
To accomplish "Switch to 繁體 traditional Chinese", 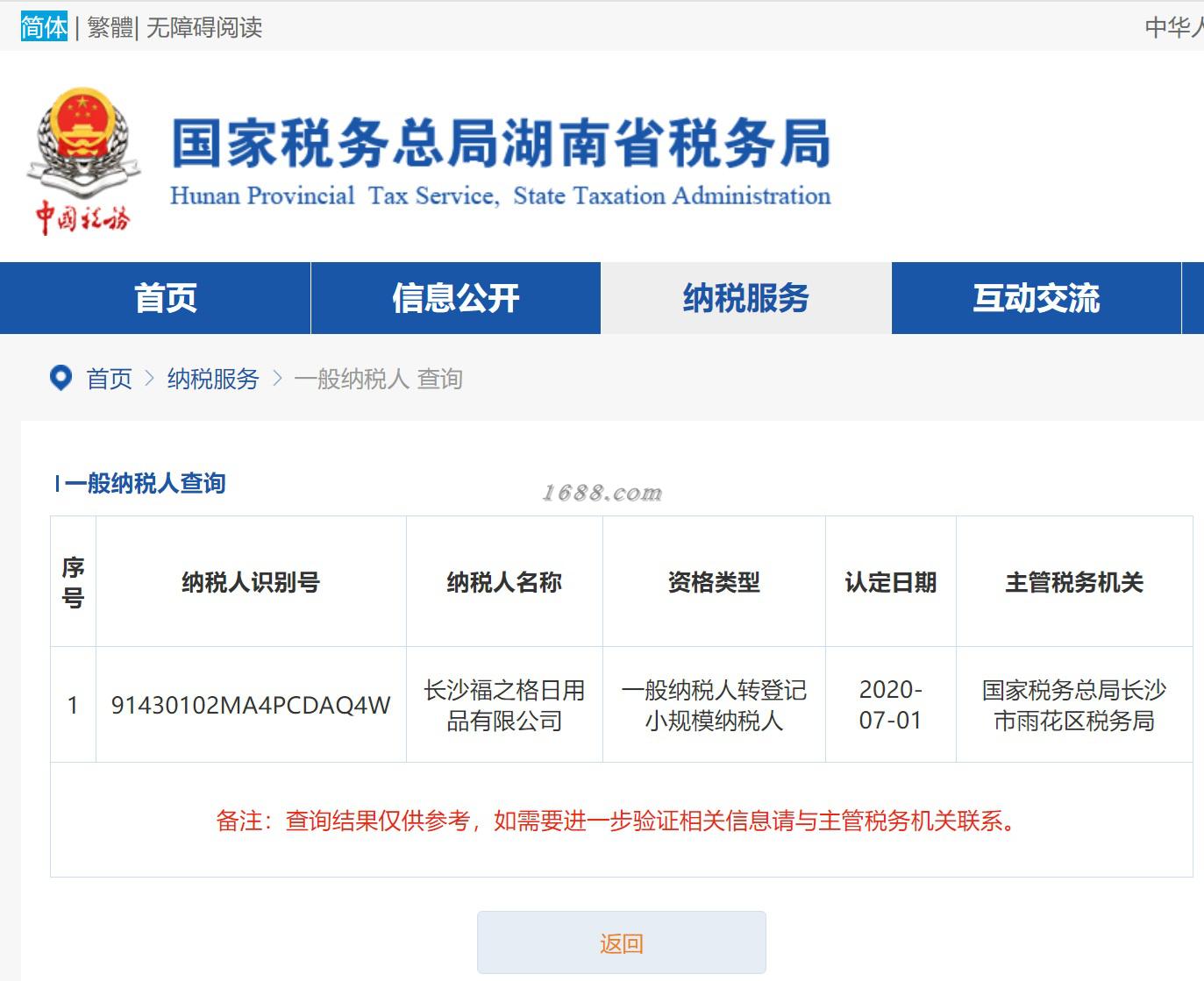I will 110,27.
